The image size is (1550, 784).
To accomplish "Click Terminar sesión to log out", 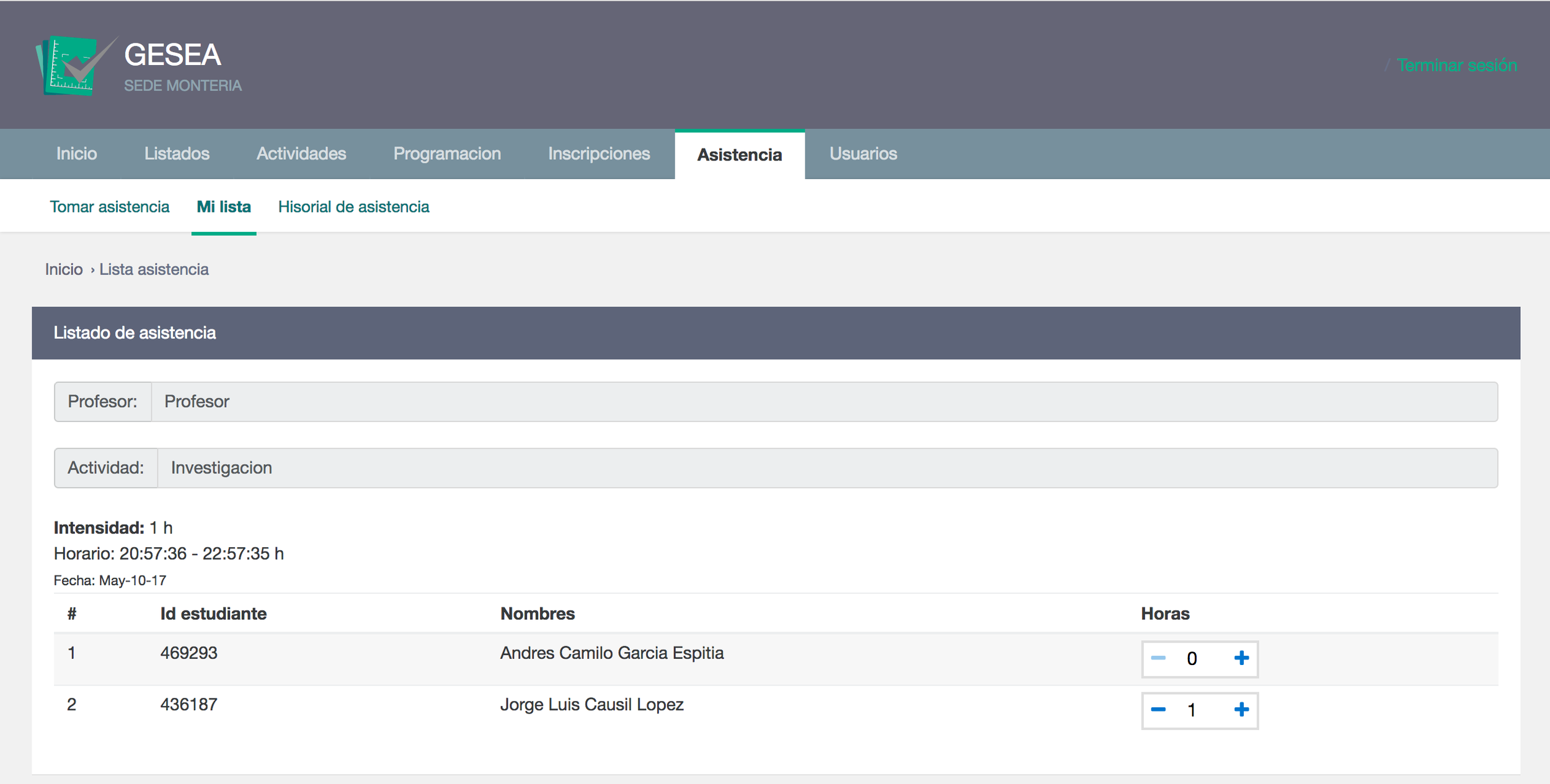I will tap(1456, 65).
